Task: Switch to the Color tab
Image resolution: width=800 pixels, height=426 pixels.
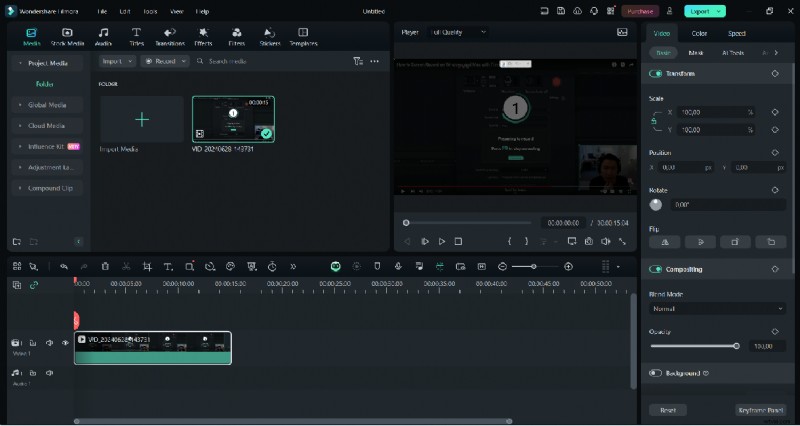Action: pyautogui.click(x=699, y=33)
